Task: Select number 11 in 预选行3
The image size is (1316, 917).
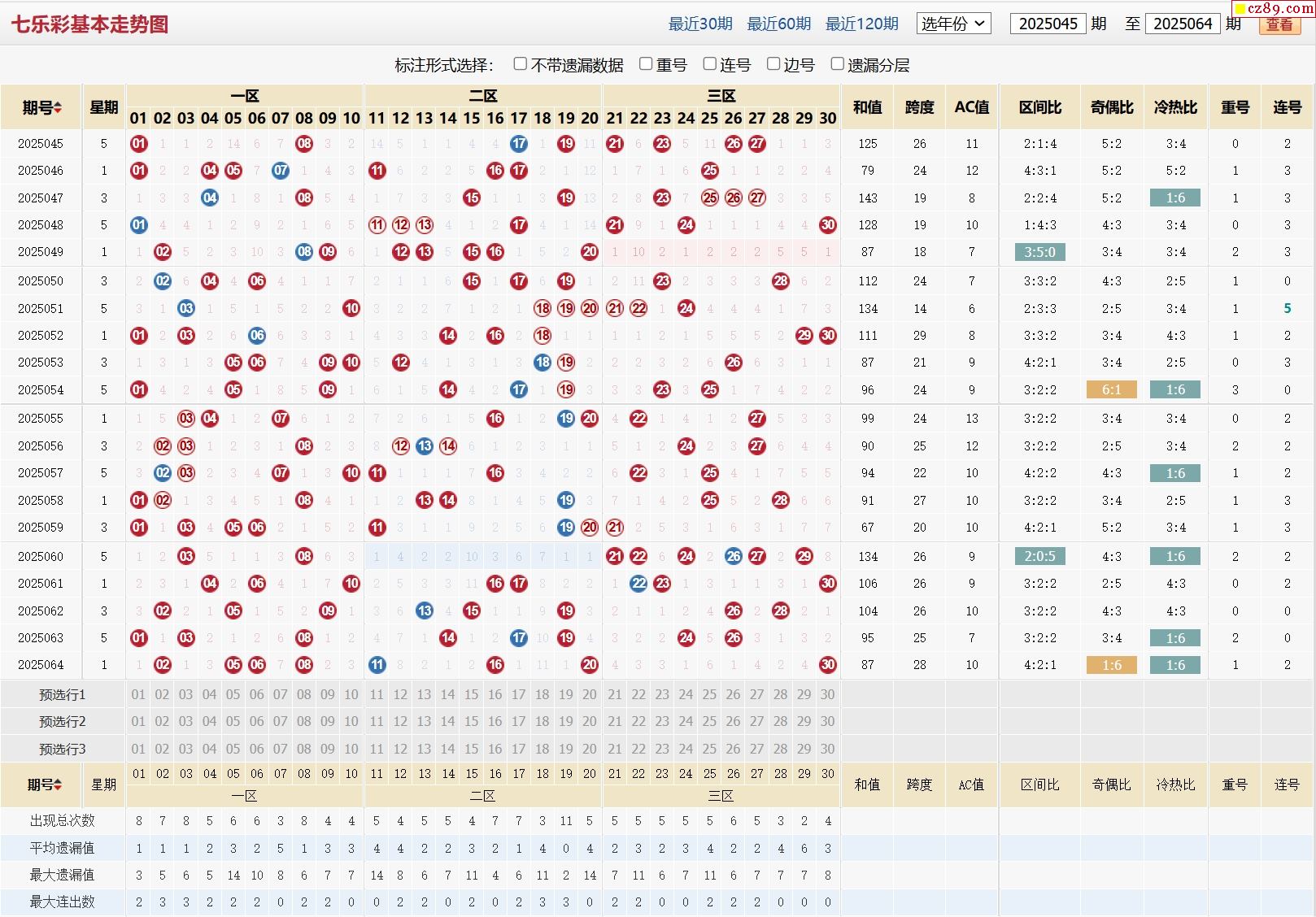Action: 377,750
